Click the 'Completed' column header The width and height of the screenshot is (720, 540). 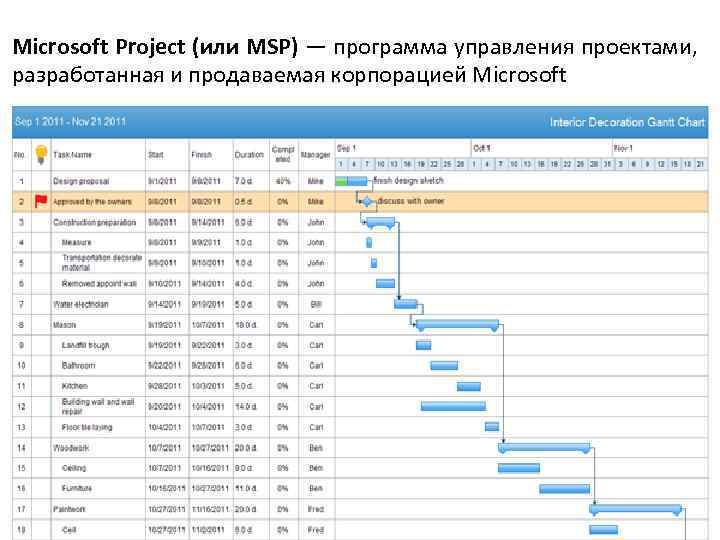click(x=283, y=154)
